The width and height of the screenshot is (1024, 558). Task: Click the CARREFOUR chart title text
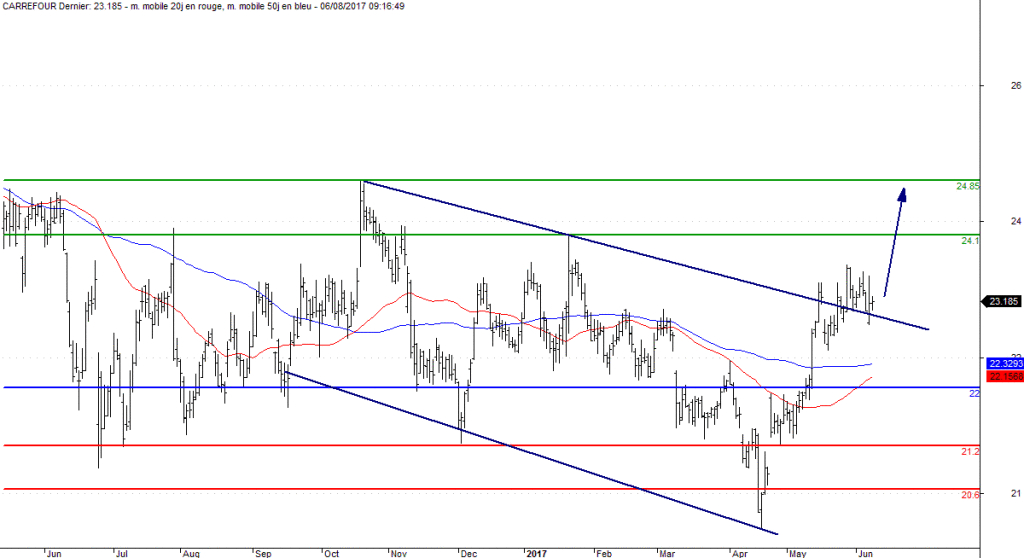click(x=203, y=6)
